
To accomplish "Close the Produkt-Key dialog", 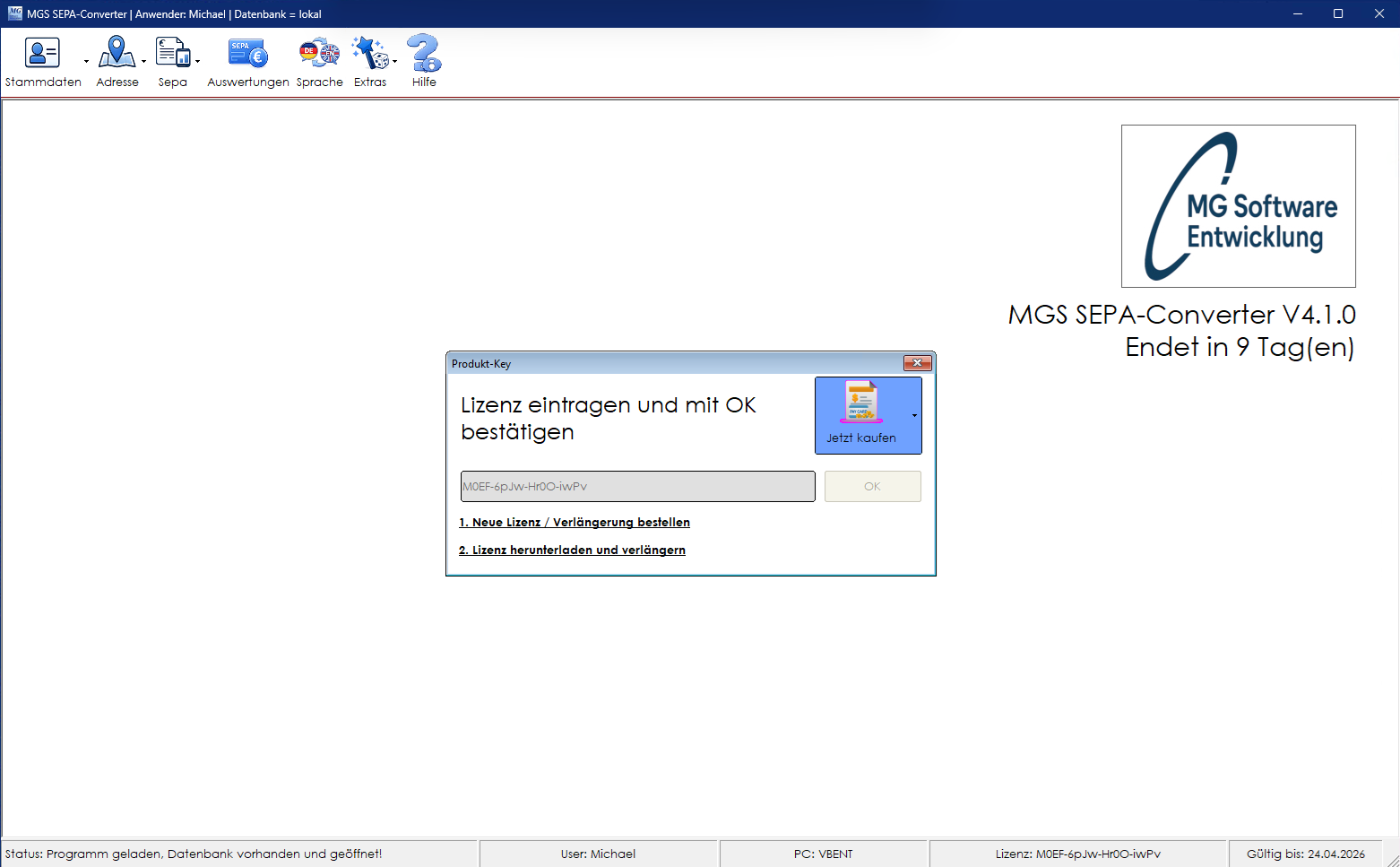I will coord(918,363).
